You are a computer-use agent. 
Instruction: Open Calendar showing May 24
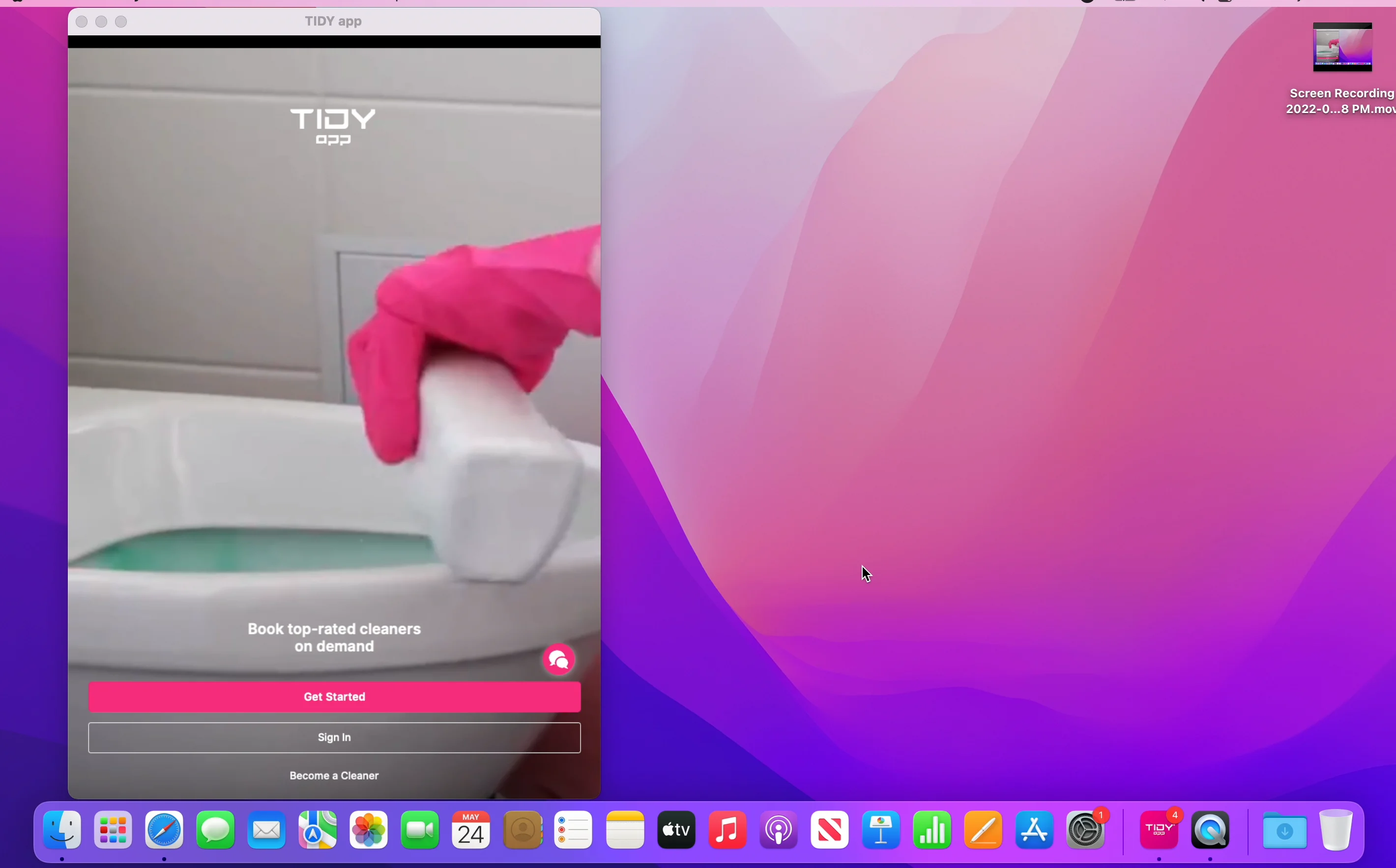pyautogui.click(x=470, y=830)
